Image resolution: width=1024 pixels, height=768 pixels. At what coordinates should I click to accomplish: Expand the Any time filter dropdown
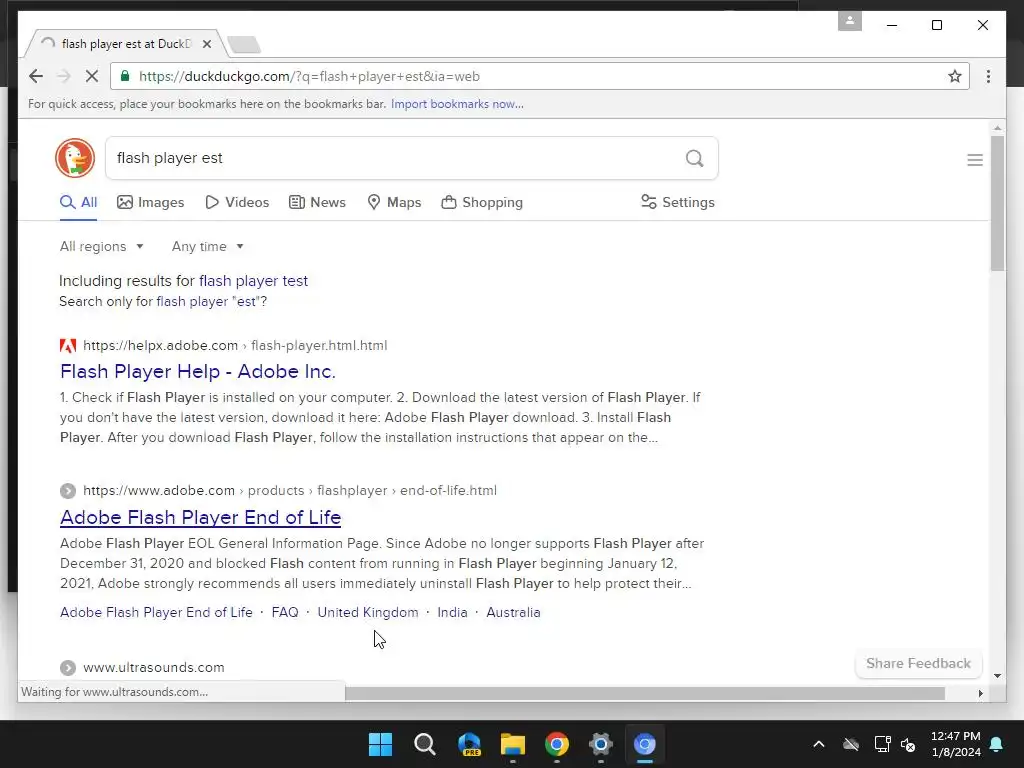[207, 246]
